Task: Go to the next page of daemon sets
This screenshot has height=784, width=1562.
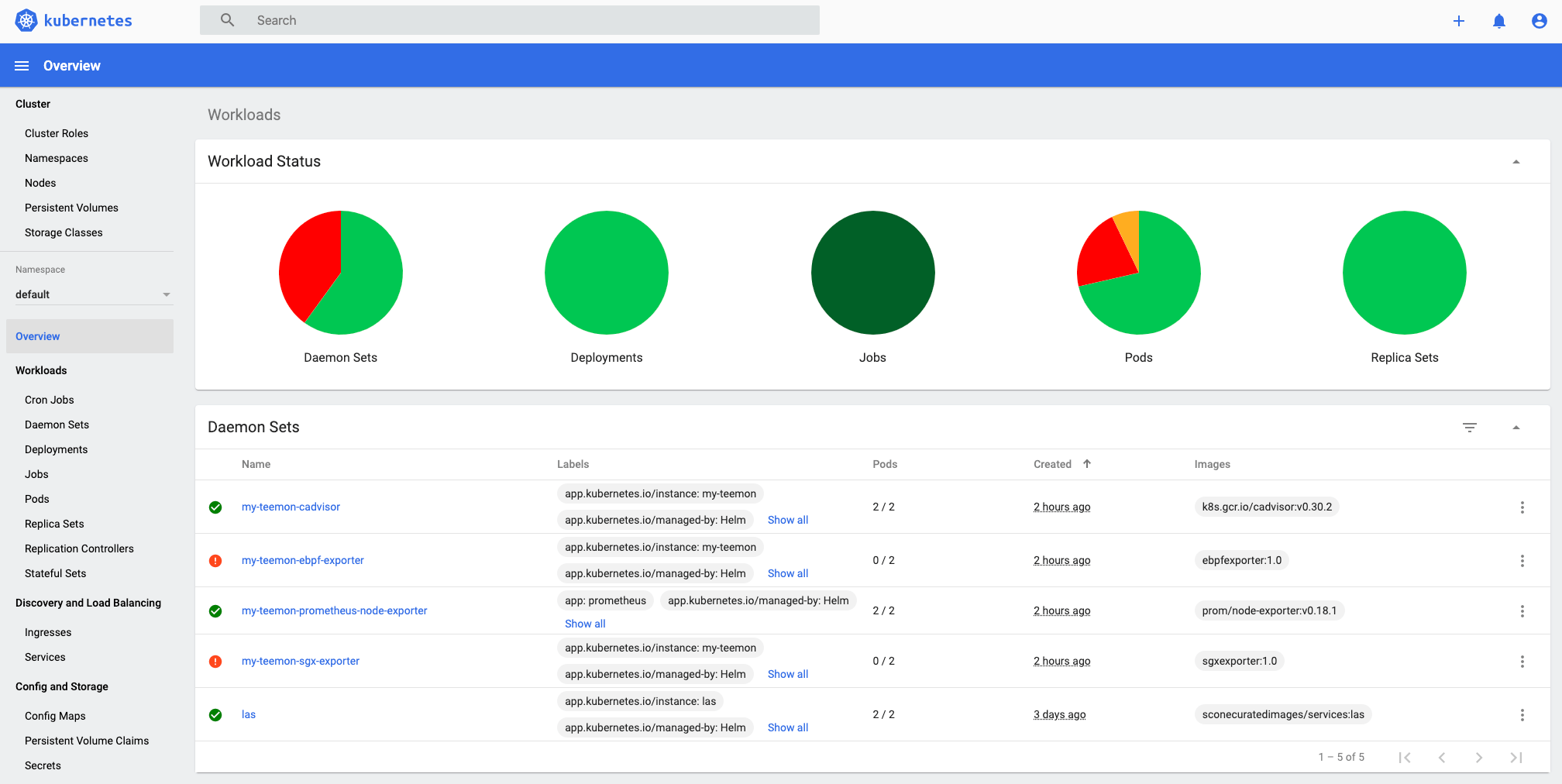Action: 1479,757
